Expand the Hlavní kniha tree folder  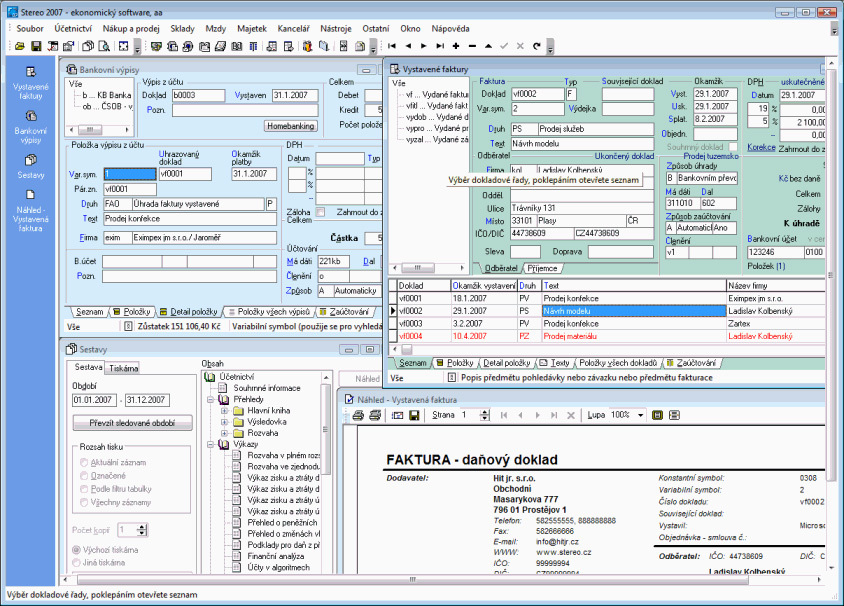tap(226, 411)
